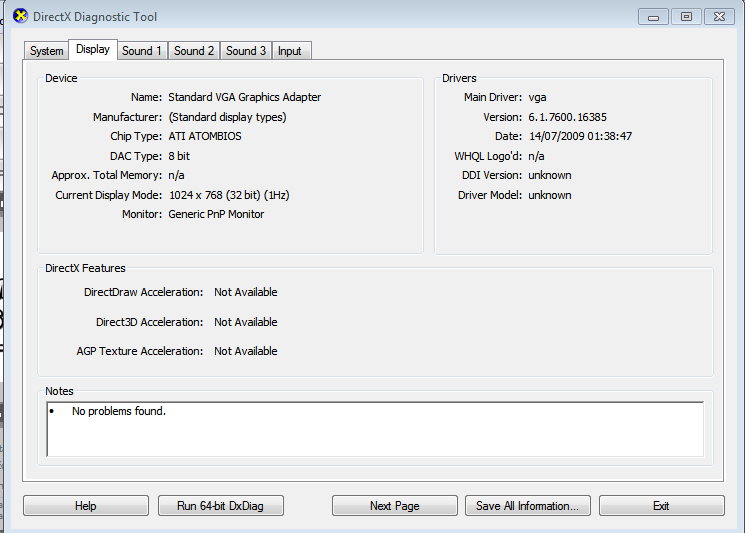Viewport: 745px width, 533px height.
Task: Select the Display tab
Action: pyautogui.click(x=93, y=49)
